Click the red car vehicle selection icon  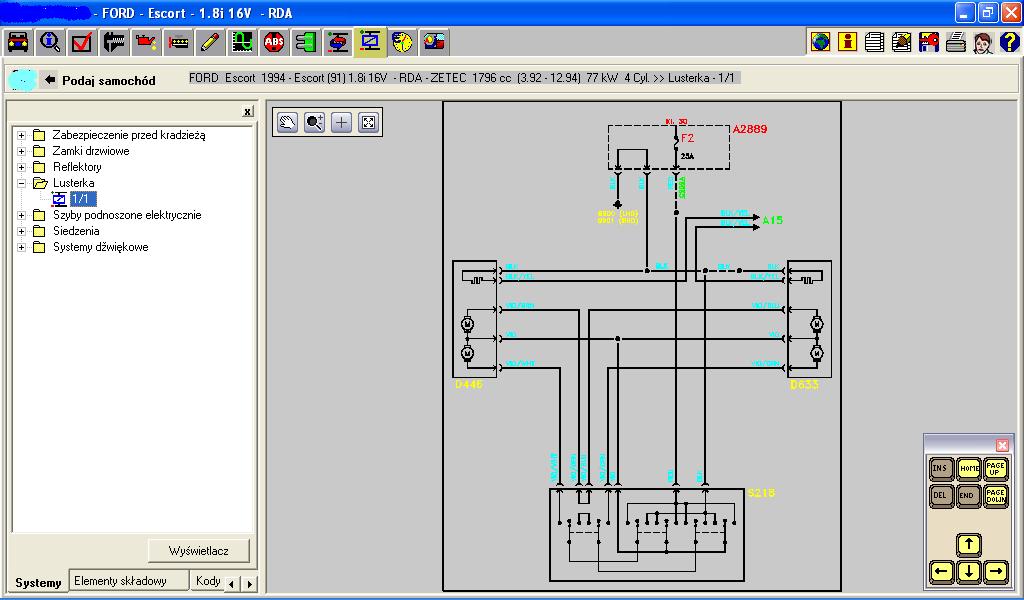pos(18,42)
